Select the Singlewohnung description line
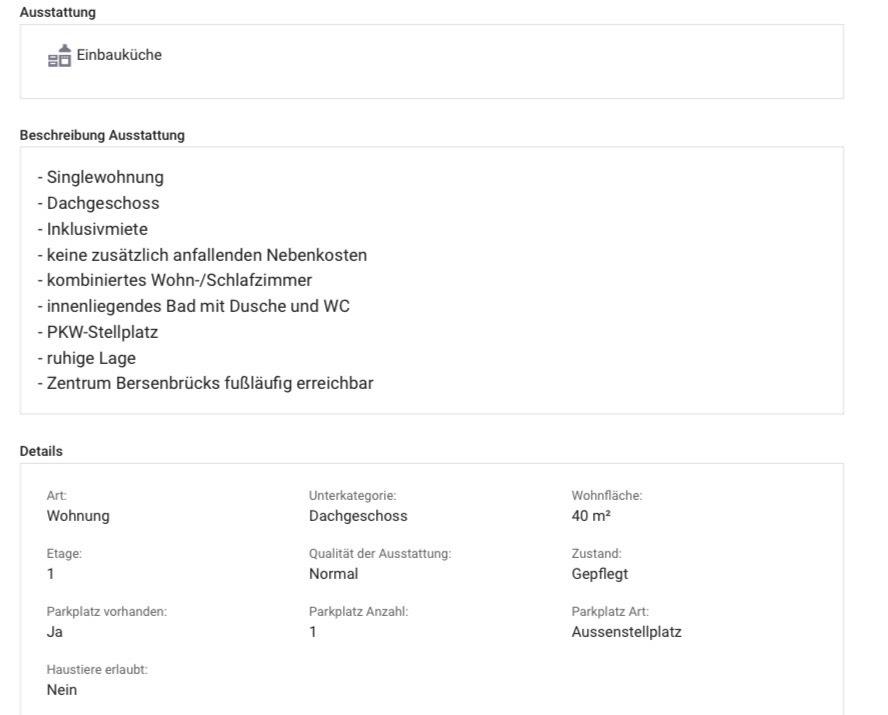The height and width of the screenshot is (715, 888). click(x=101, y=178)
